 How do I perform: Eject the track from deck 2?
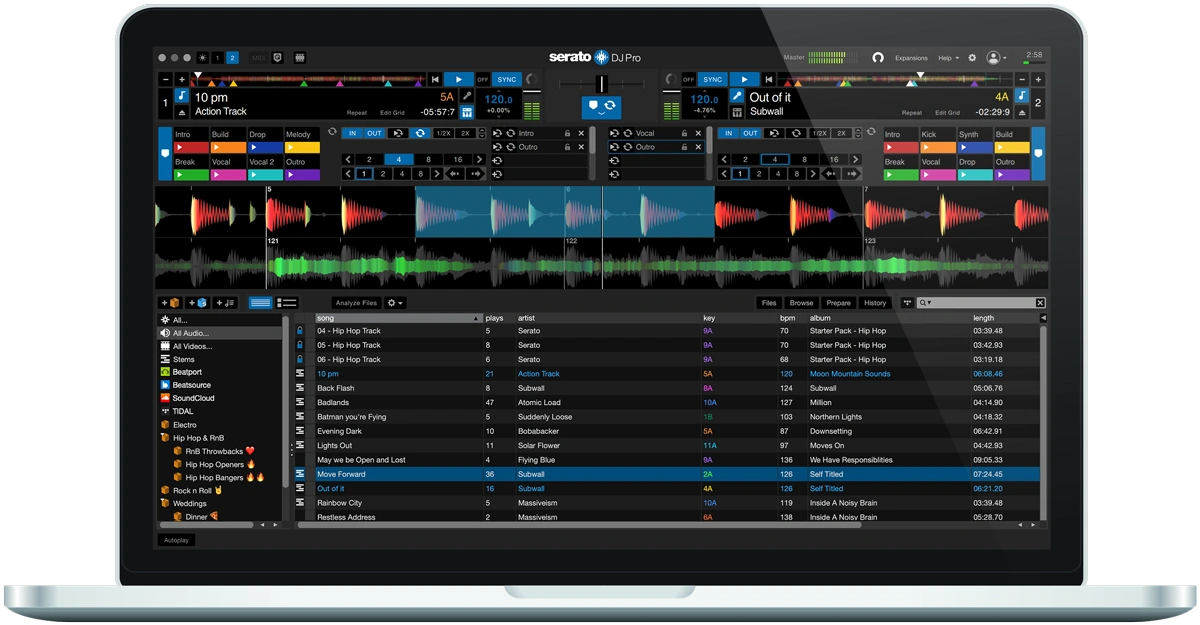coord(1022,112)
